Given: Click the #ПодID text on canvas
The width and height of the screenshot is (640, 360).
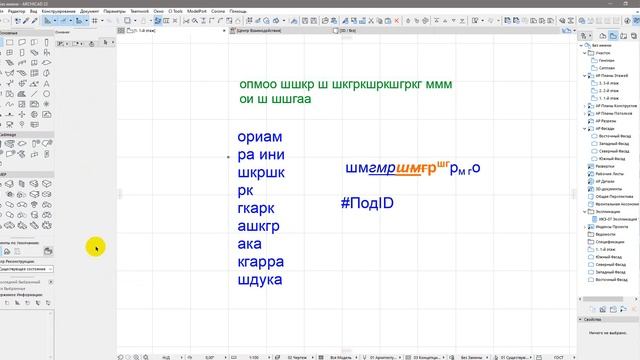Looking at the screenshot, I should point(367,203).
